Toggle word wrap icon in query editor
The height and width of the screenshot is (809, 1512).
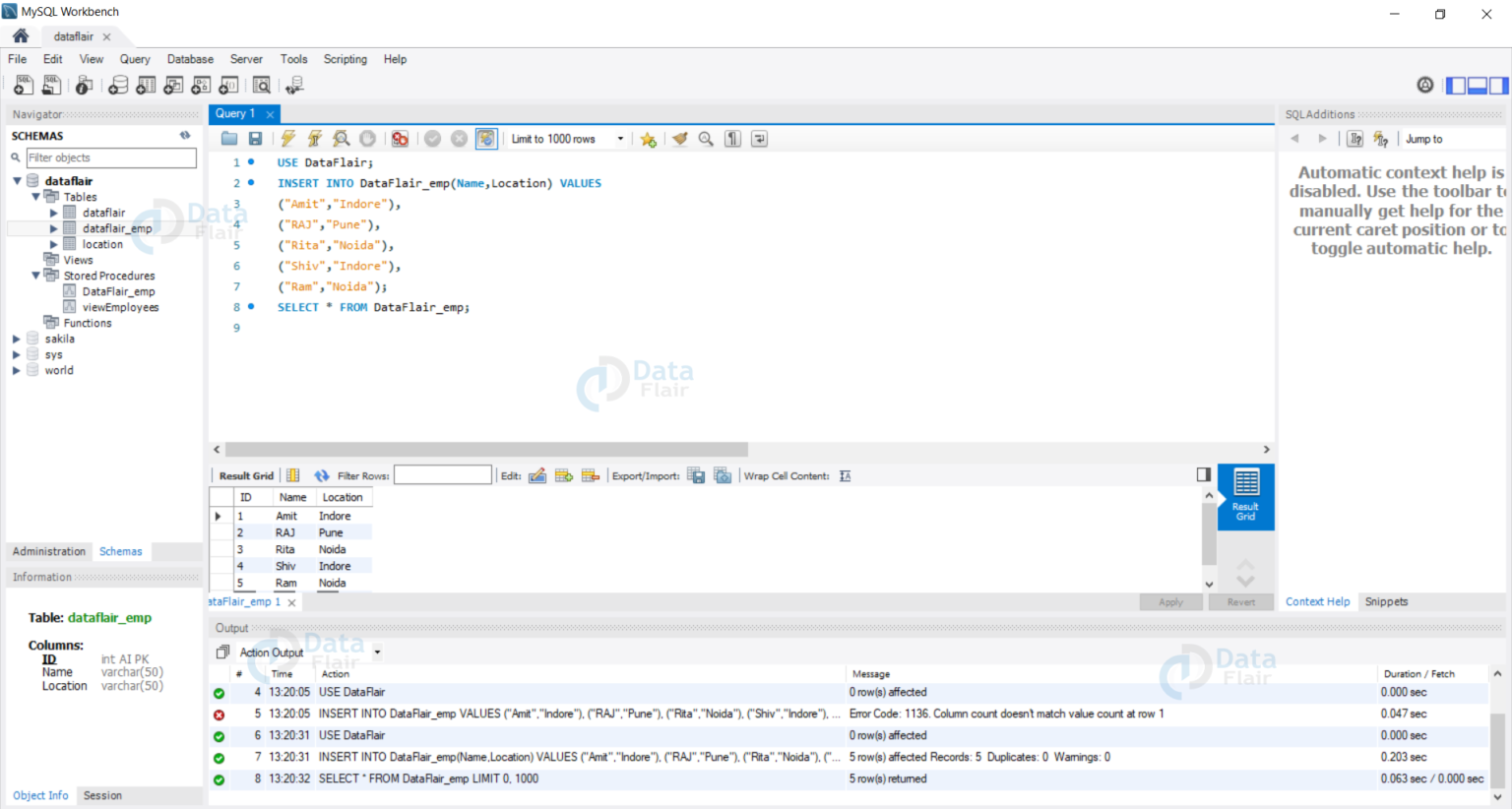759,139
